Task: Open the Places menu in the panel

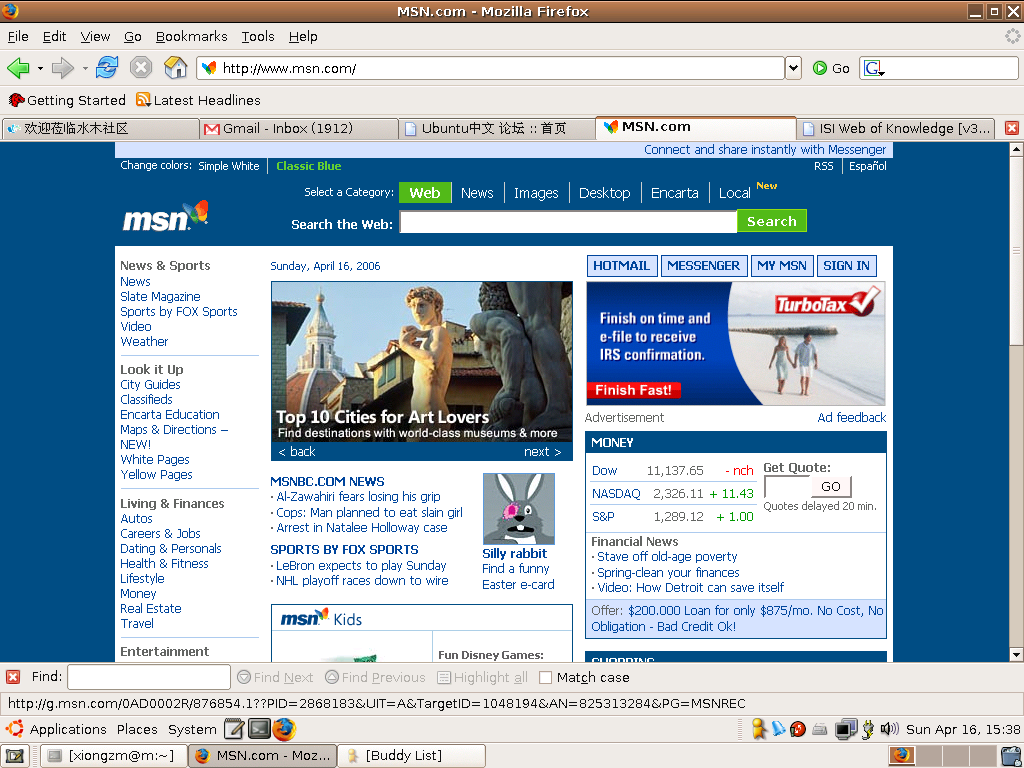Action: [137, 729]
